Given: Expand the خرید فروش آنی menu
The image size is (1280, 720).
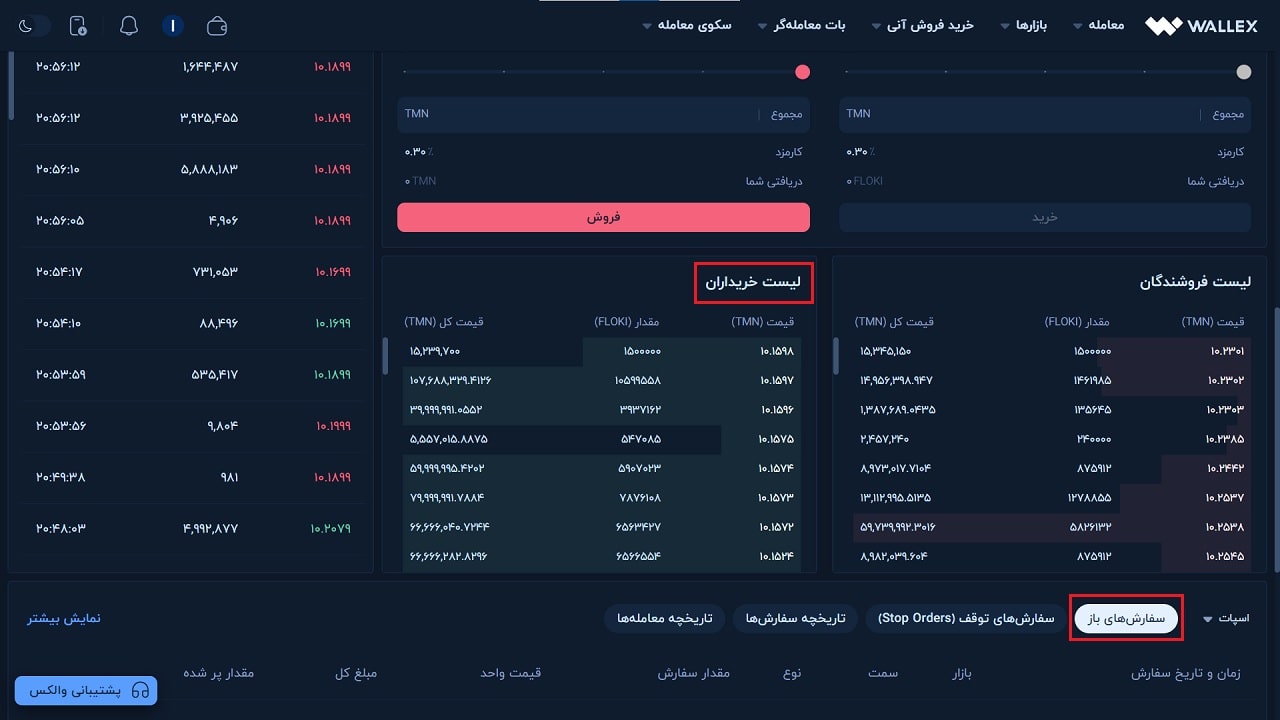Looking at the screenshot, I should pos(922,25).
